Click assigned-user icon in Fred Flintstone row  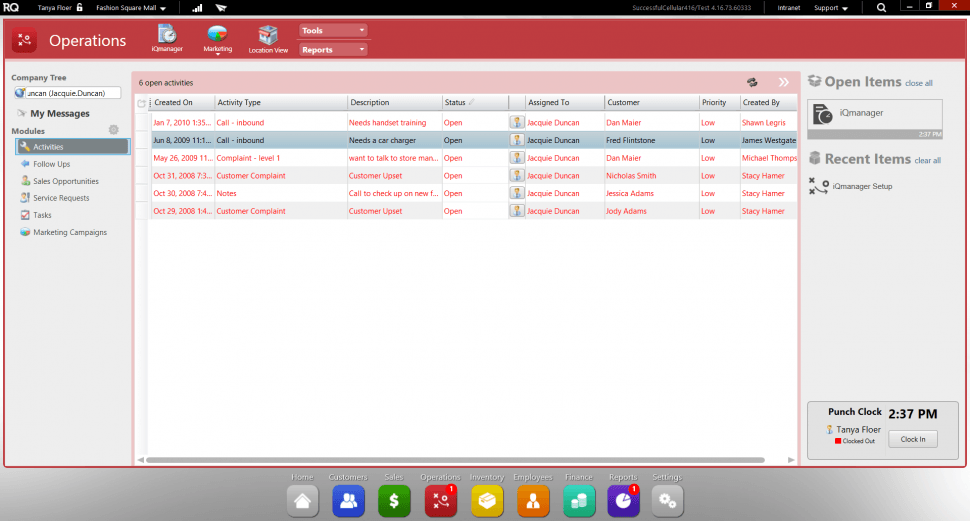tap(517, 140)
